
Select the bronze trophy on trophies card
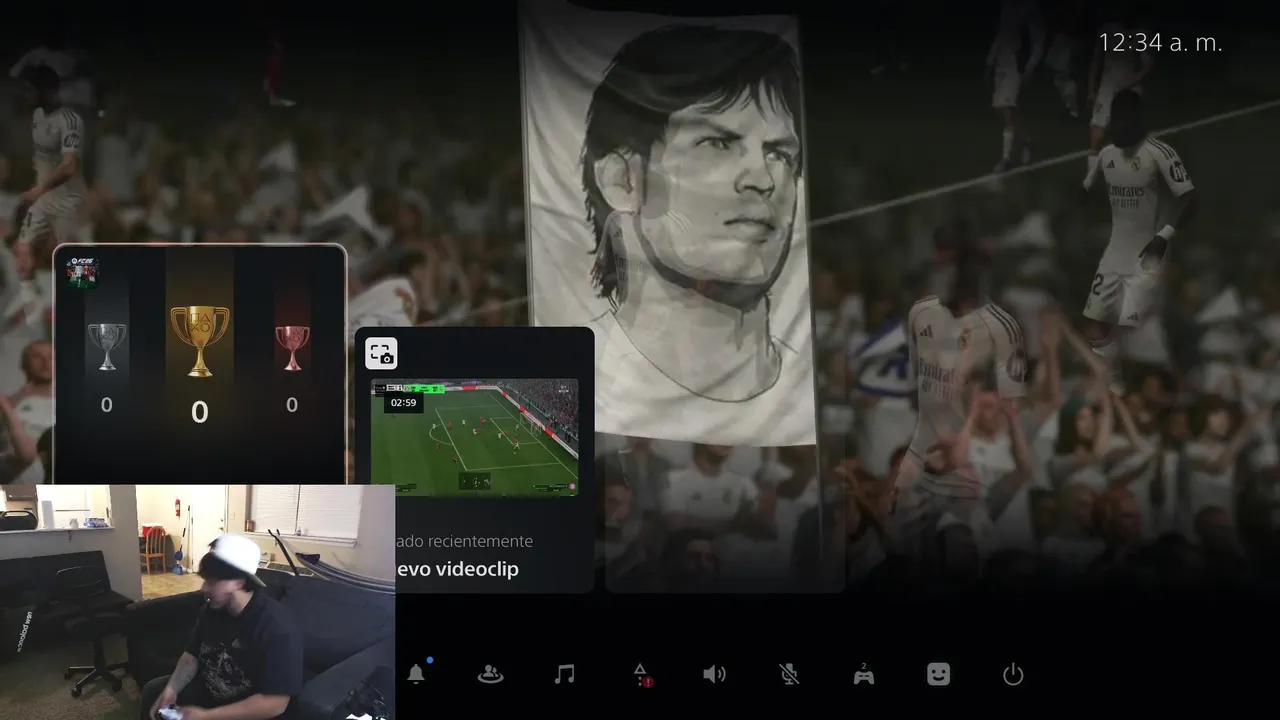pyautogui.click(x=292, y=347)
